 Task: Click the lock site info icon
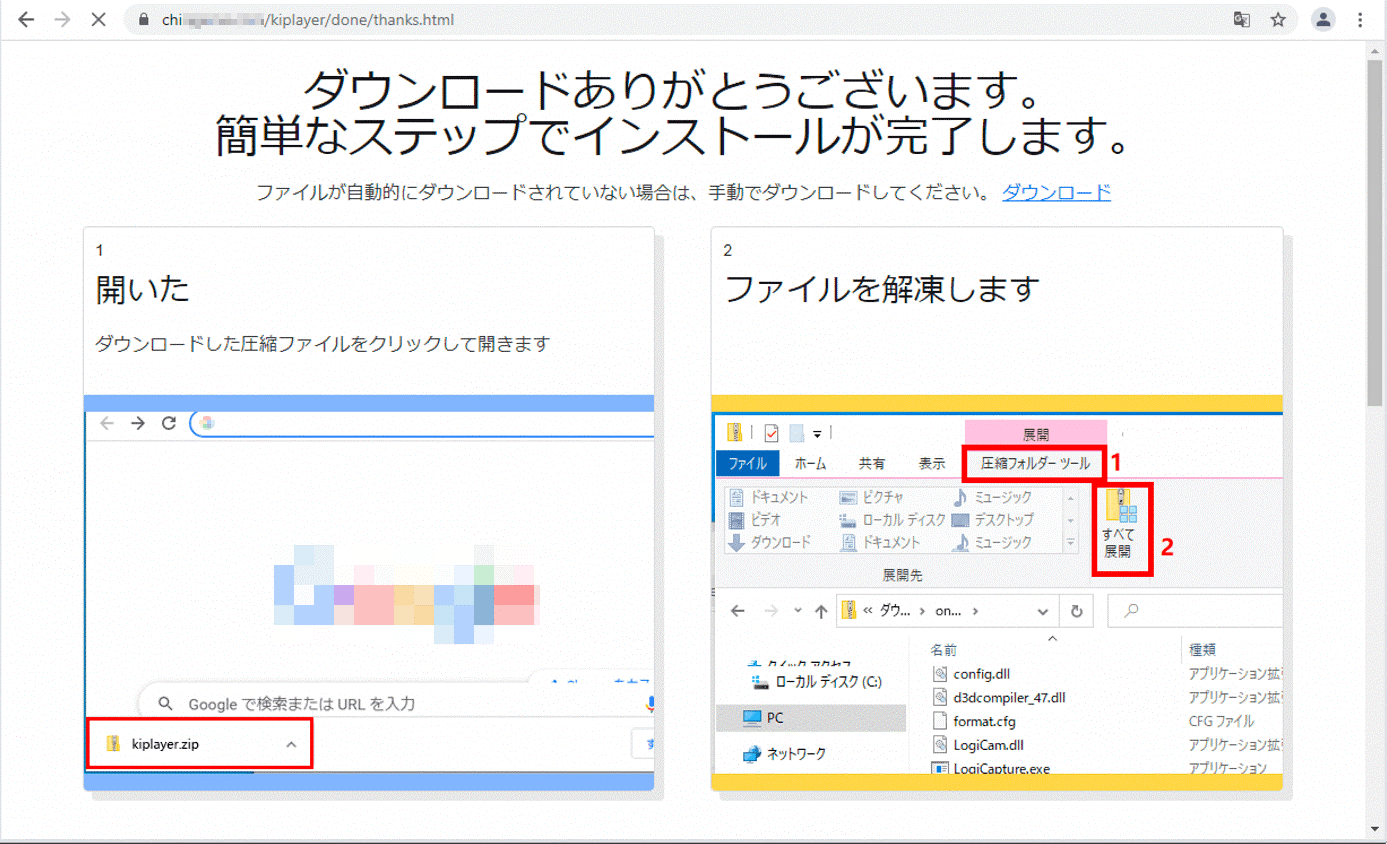coord(145,20)
